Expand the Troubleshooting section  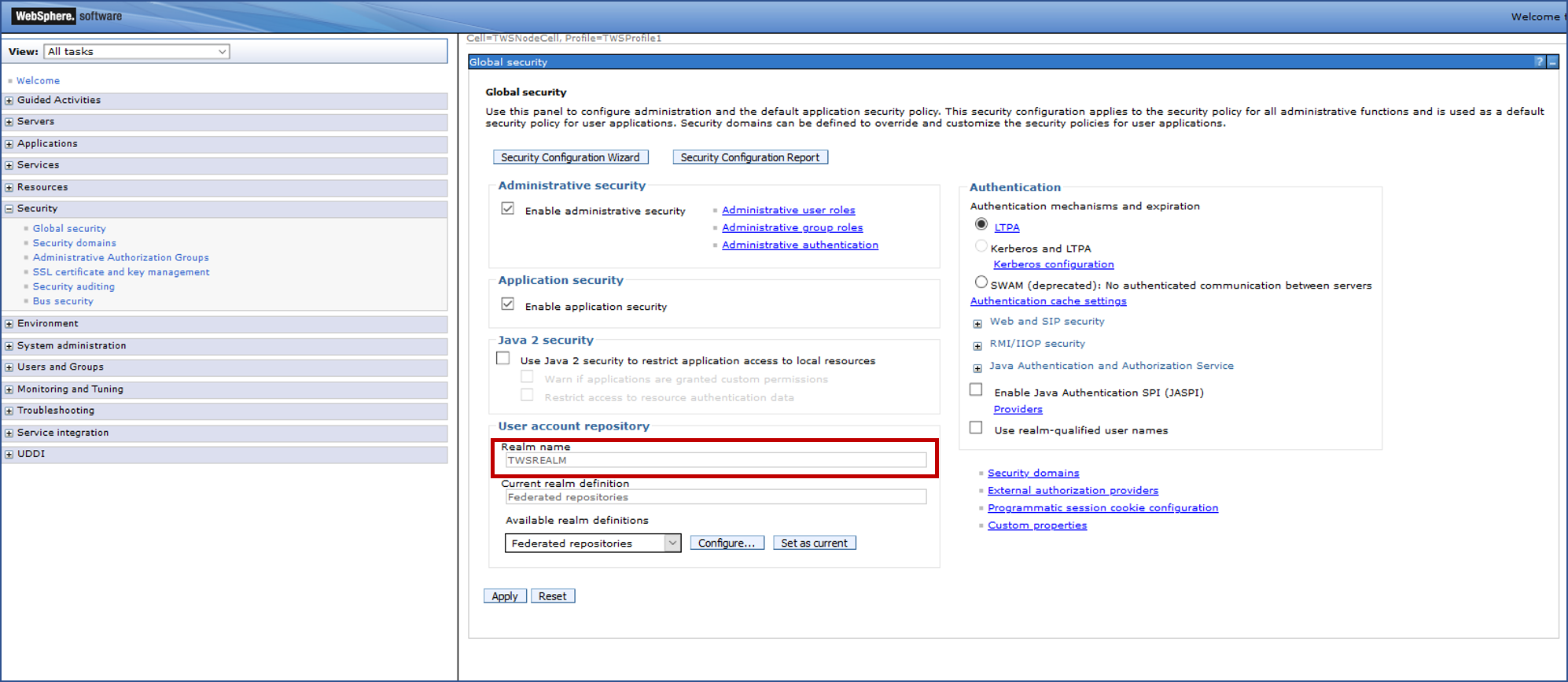coord(9,411)
